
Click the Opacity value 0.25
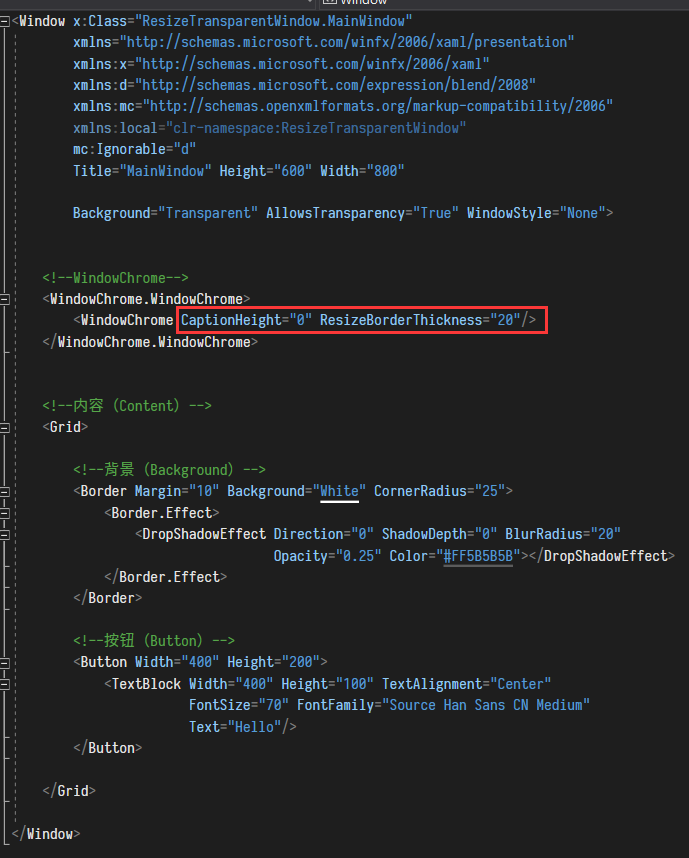pyautogui.click(x=358, y=556)
